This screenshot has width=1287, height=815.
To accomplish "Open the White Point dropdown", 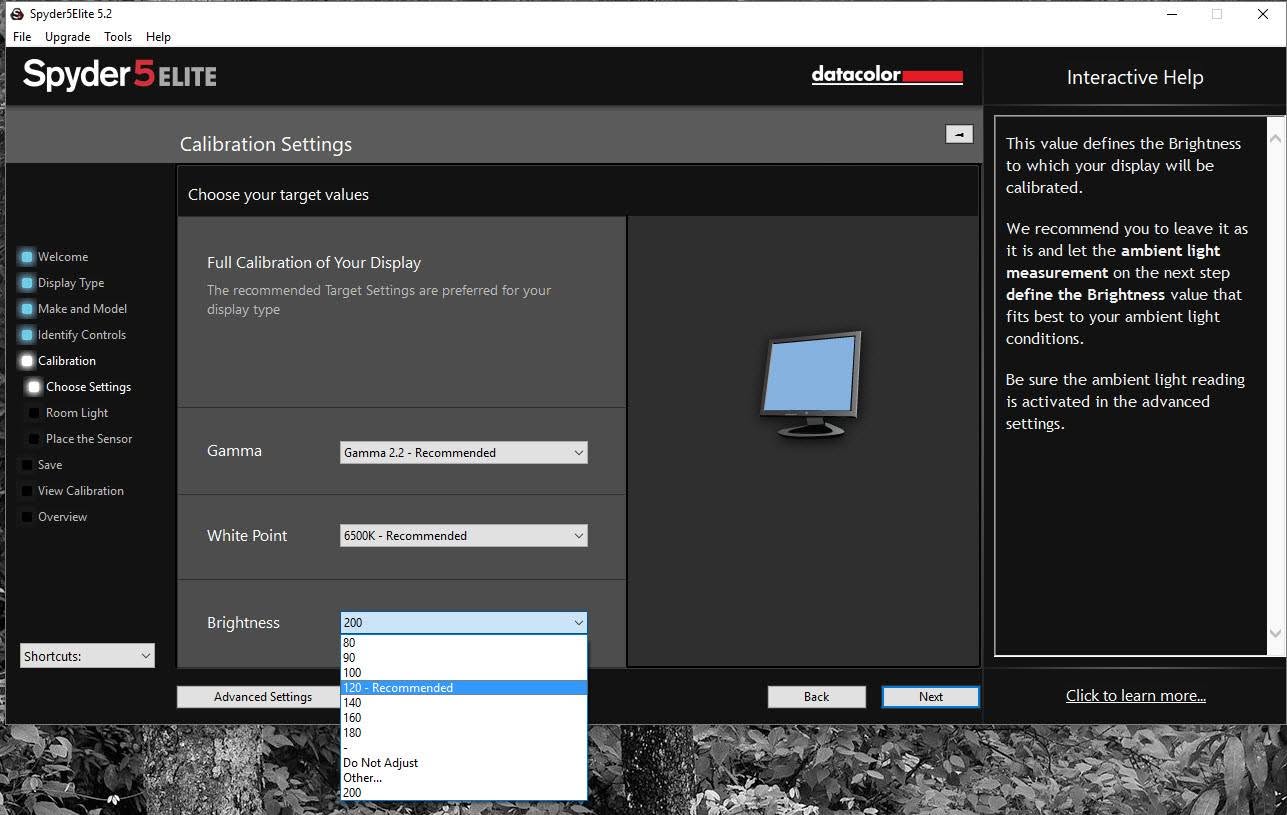I will [x=464, y=536].
